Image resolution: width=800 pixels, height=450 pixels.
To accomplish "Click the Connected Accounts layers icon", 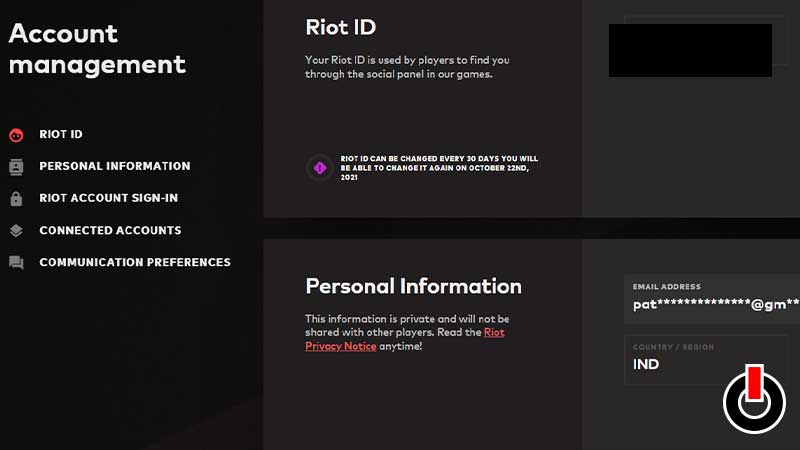I will 16,231.
